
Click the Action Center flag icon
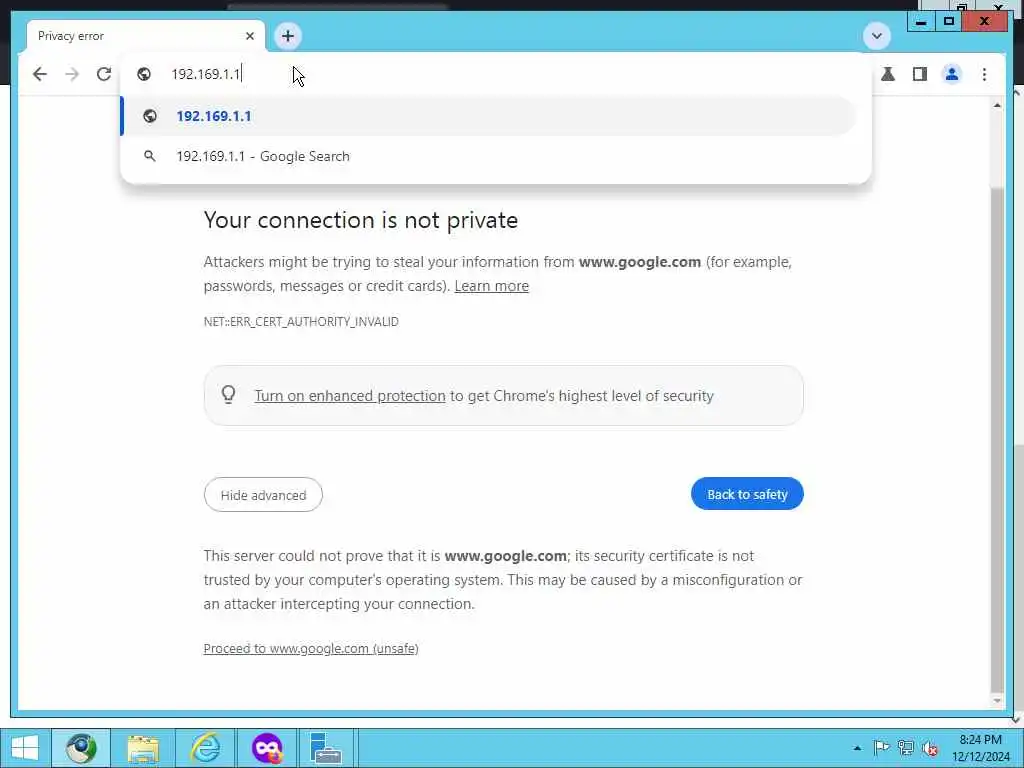[x=881, y=748]
